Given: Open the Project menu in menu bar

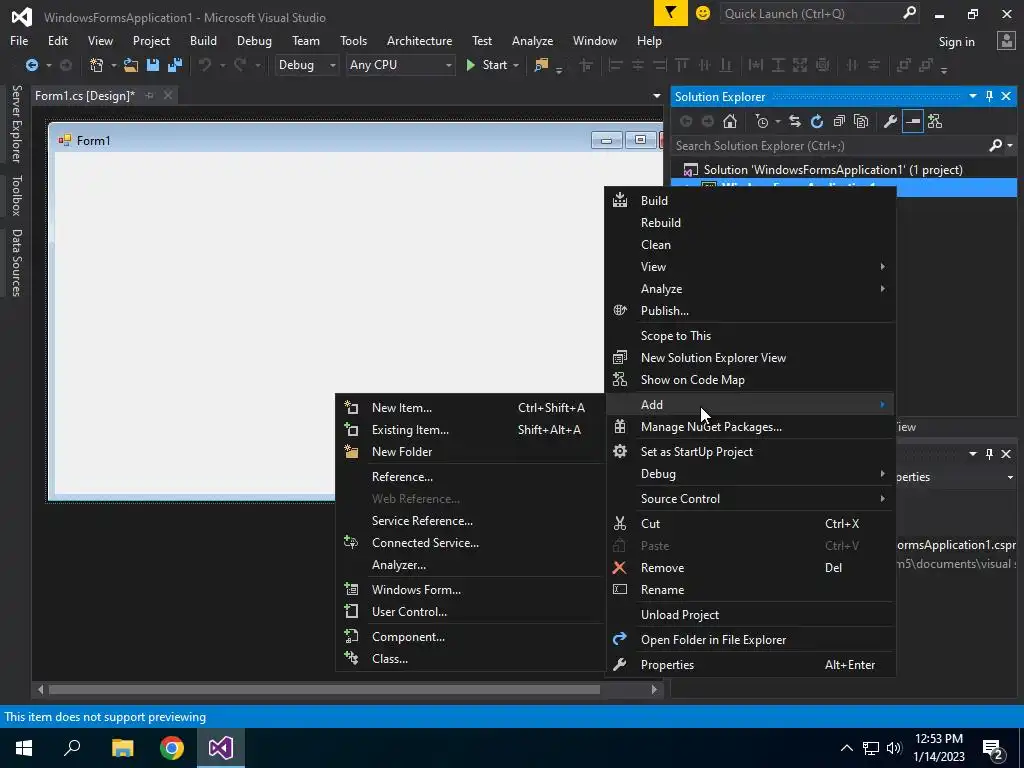Looking at the screenshot, I should coord(151,40).
